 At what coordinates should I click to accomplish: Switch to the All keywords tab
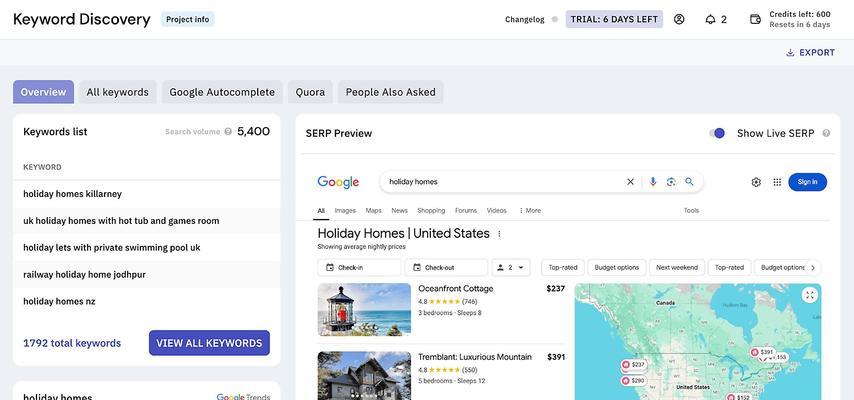(118, 92)
